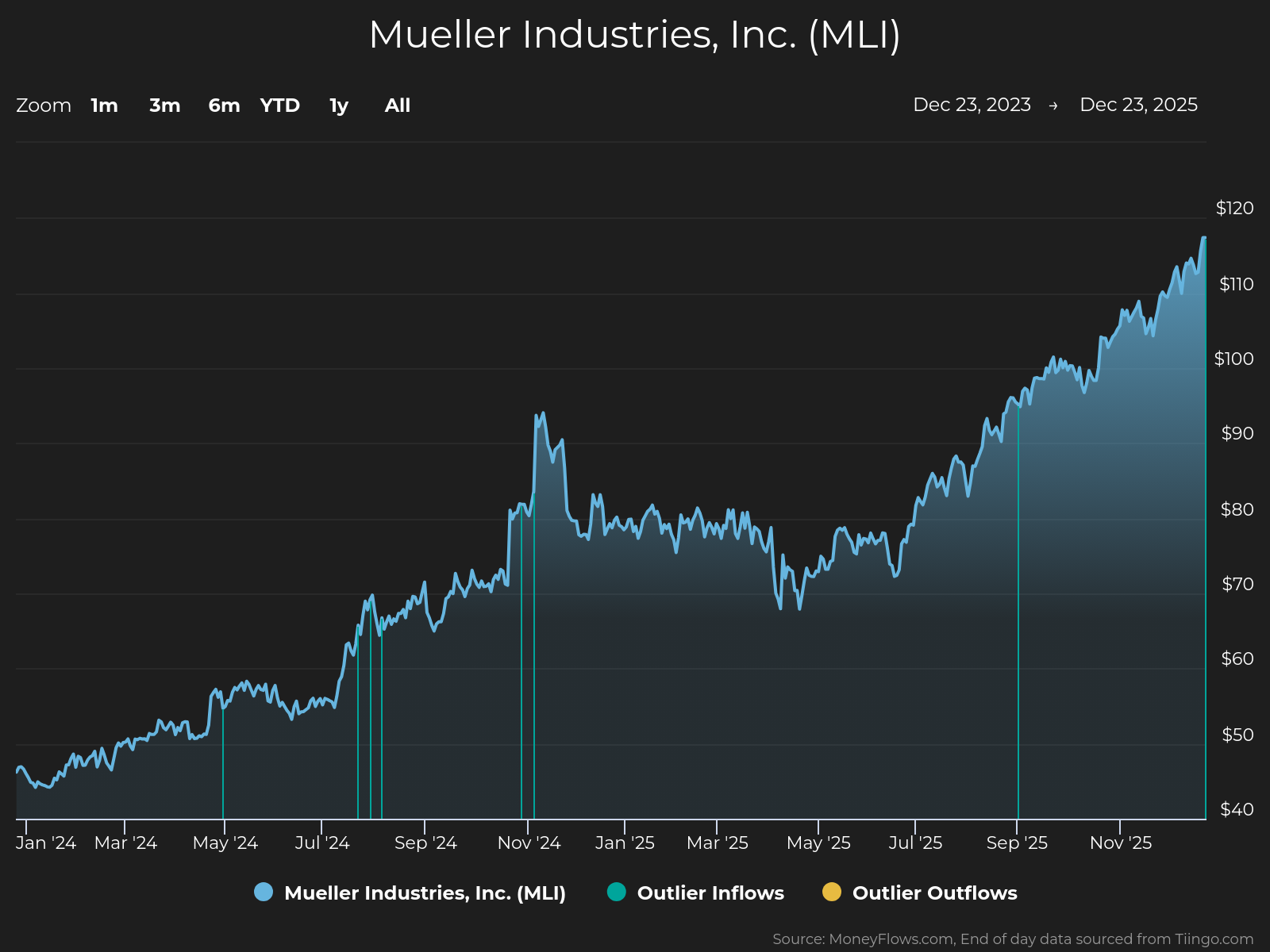
Task: Set zoom to 6m
Action: click(x=224, y=106)
